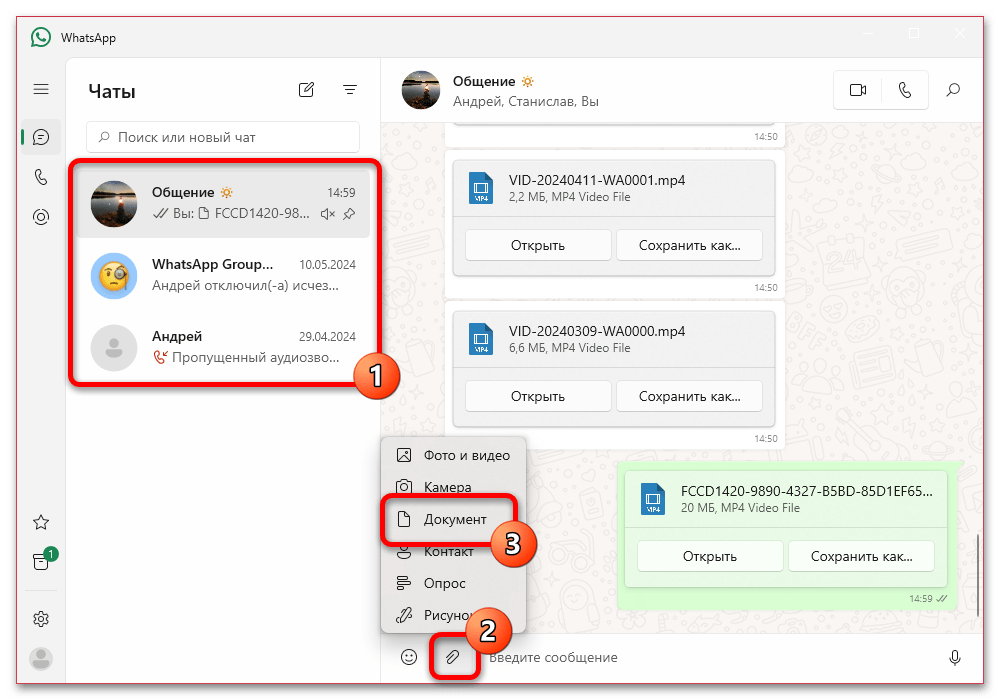Screen dimensions: 1000x700
Task: Click the search or new chat field
Action: (223, 137)
